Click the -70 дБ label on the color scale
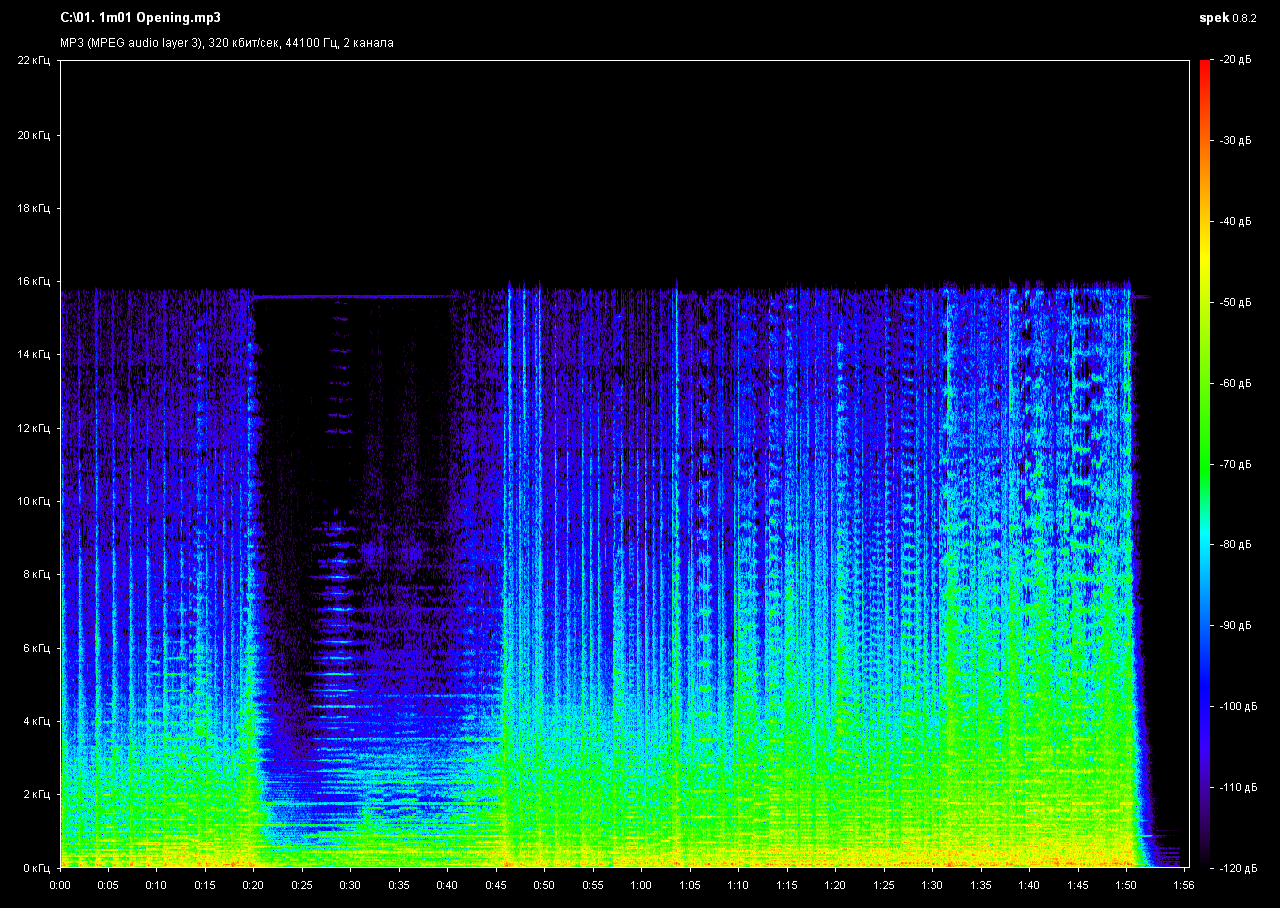The width and height of the screenshot is (1280, 908). click(1234, 464)
